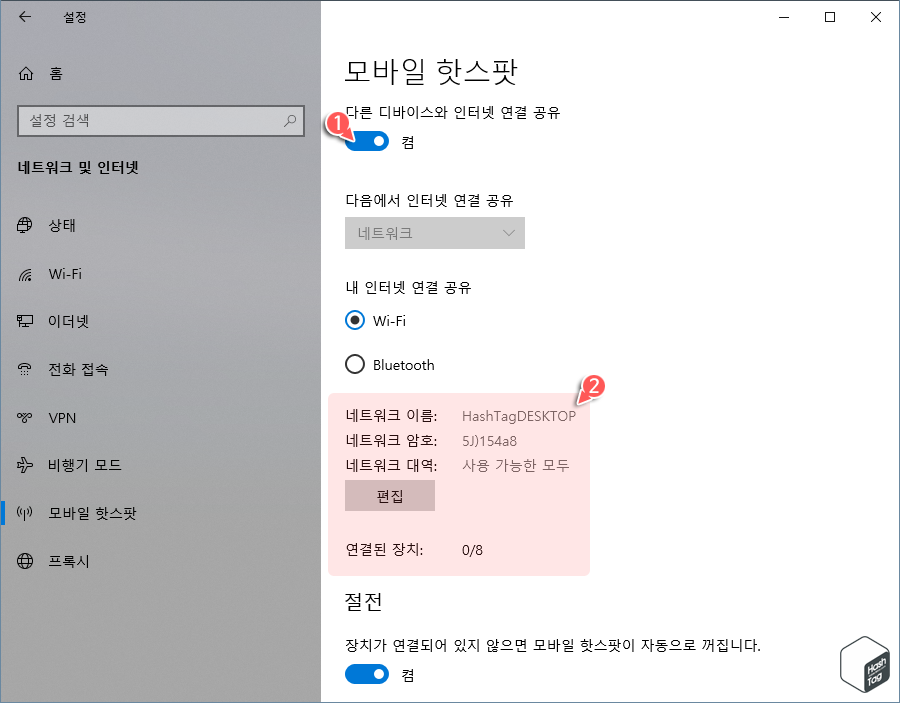Click the back arrow to previous page
This screenshot has width=900, height=703.
tap(23, 17)
